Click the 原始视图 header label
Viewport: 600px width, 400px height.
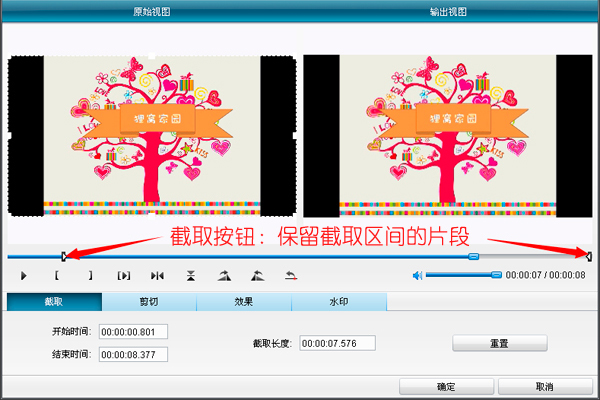point(152,11)
